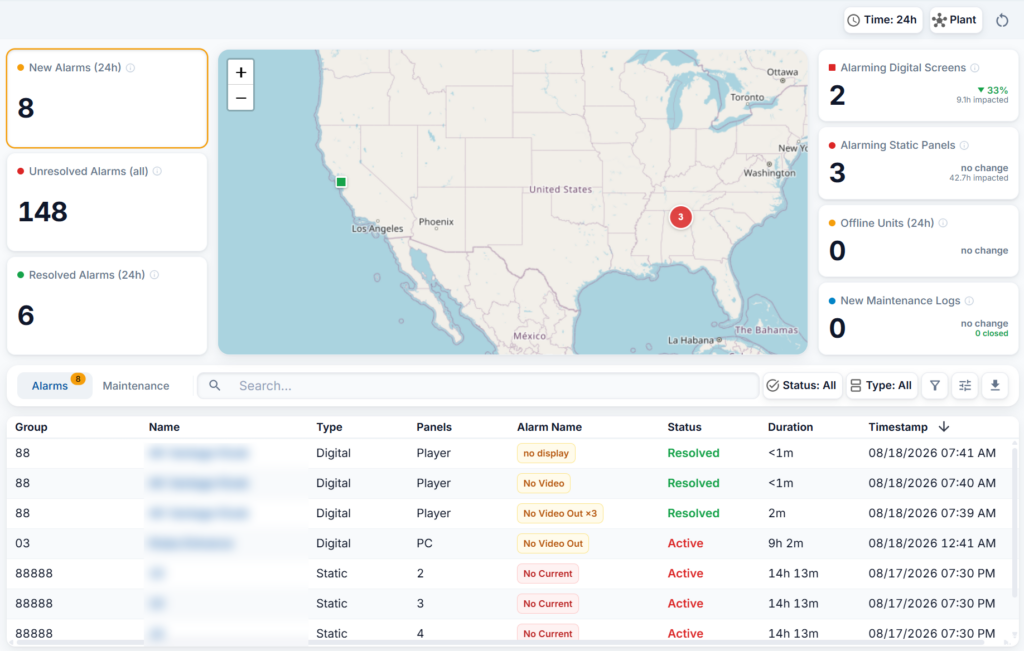1024x651 pixels.
Task: Open the Type: All filter dropdown
Action: point(881,386)
